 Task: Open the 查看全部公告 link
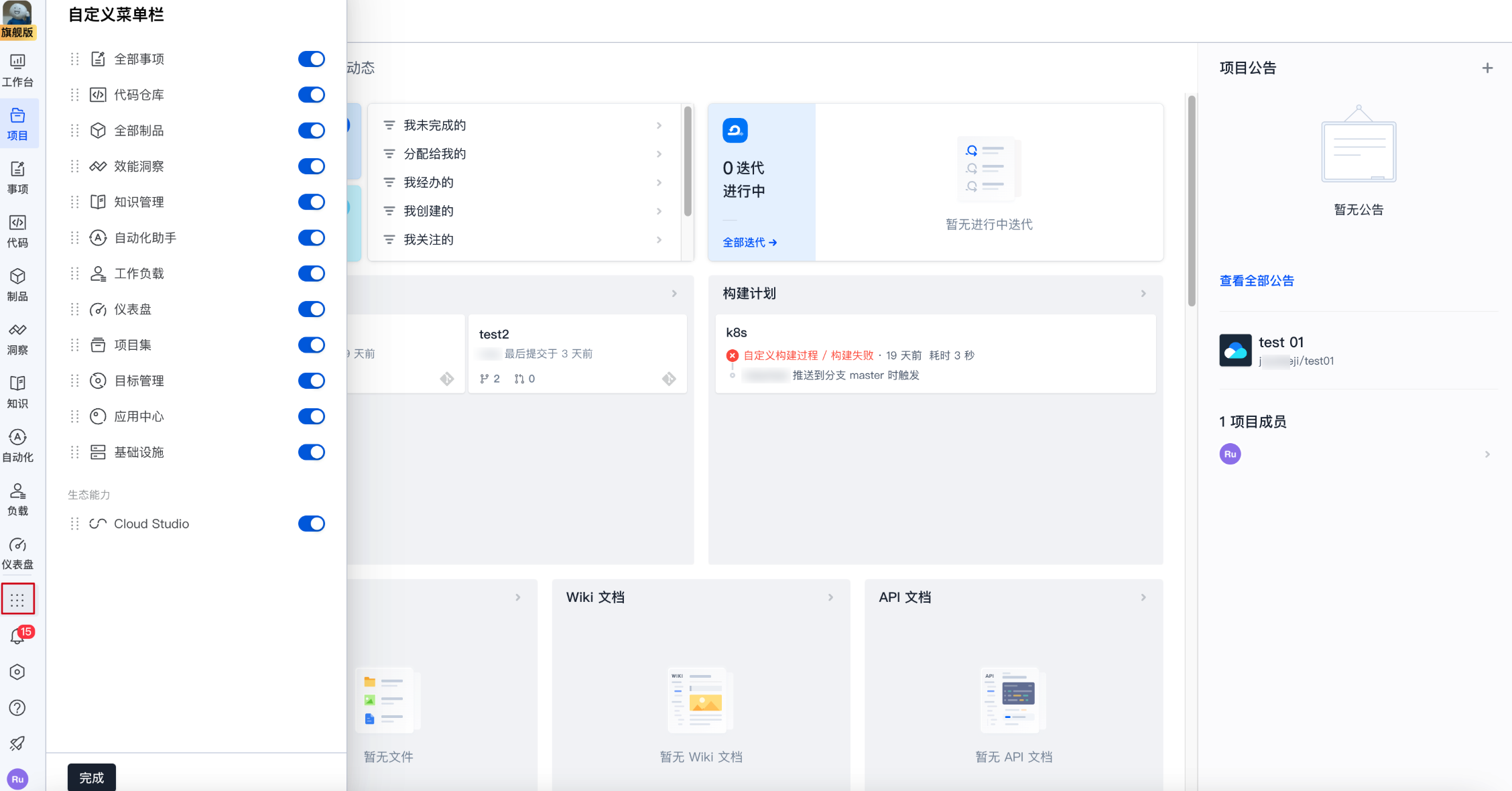point(1257,281)
